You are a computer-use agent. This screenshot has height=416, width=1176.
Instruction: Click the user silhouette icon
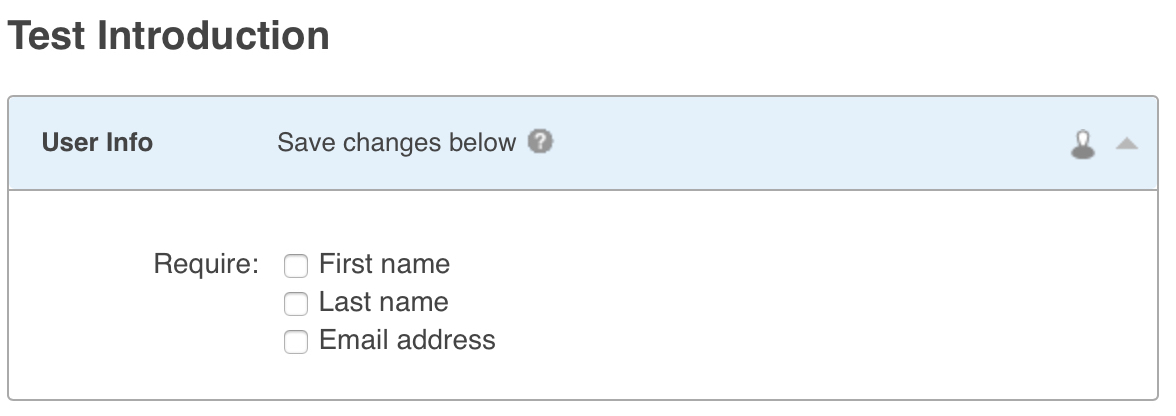(1082, 145)
